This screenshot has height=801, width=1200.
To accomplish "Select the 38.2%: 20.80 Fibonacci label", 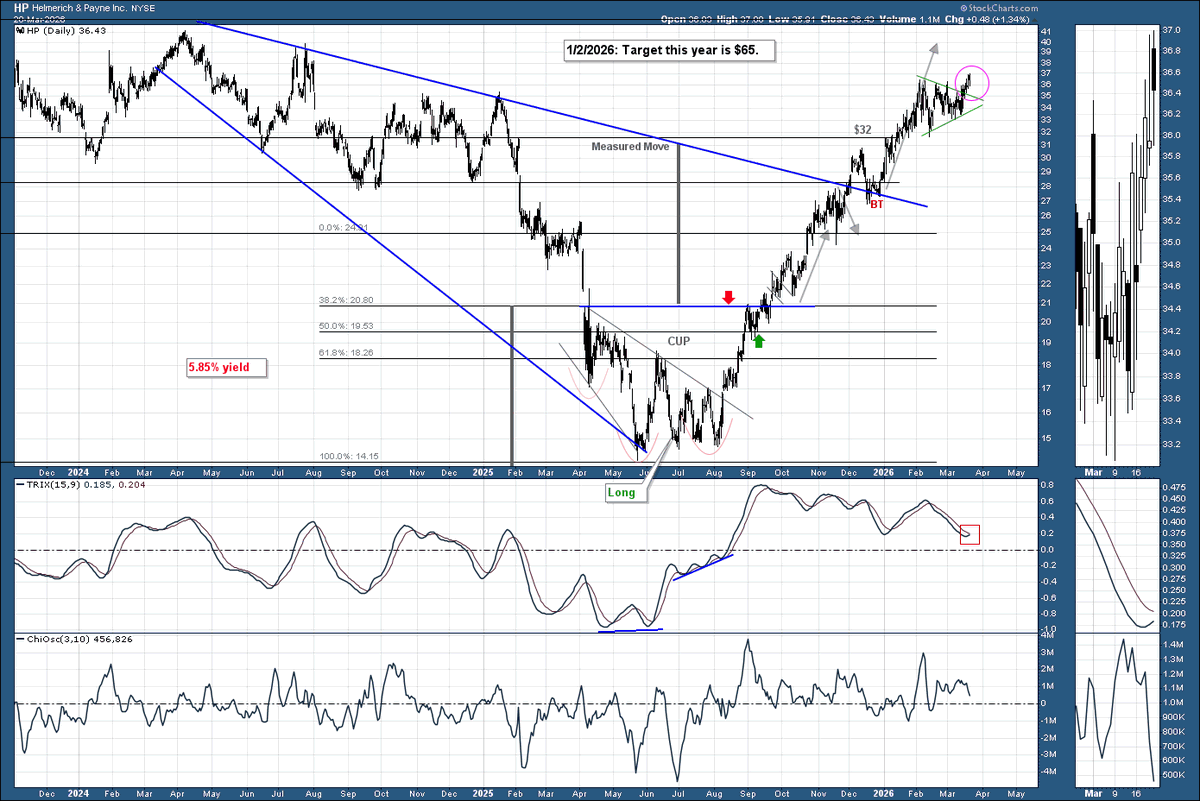I will (347, 300).
